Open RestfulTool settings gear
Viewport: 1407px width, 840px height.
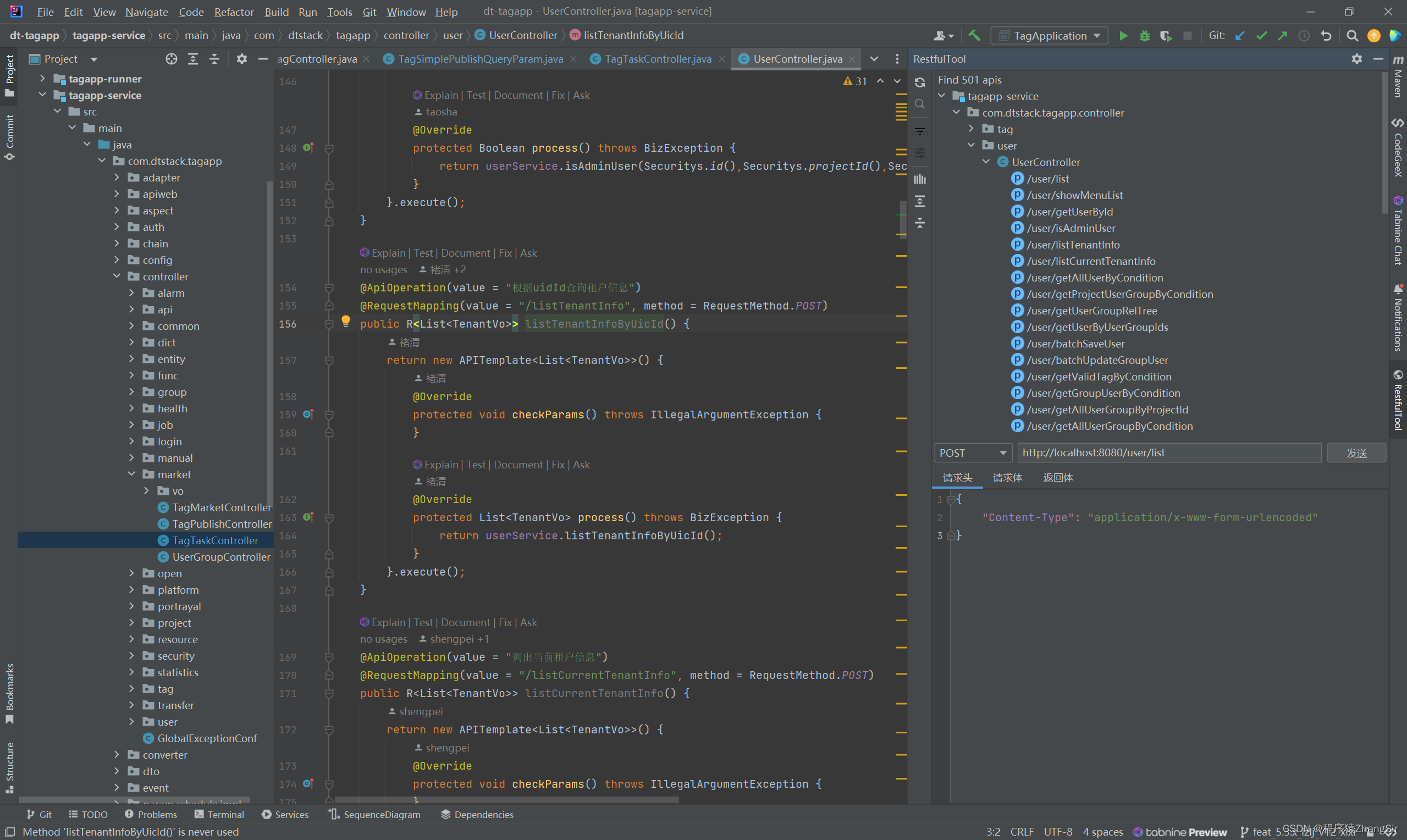tap(1356, 59)
